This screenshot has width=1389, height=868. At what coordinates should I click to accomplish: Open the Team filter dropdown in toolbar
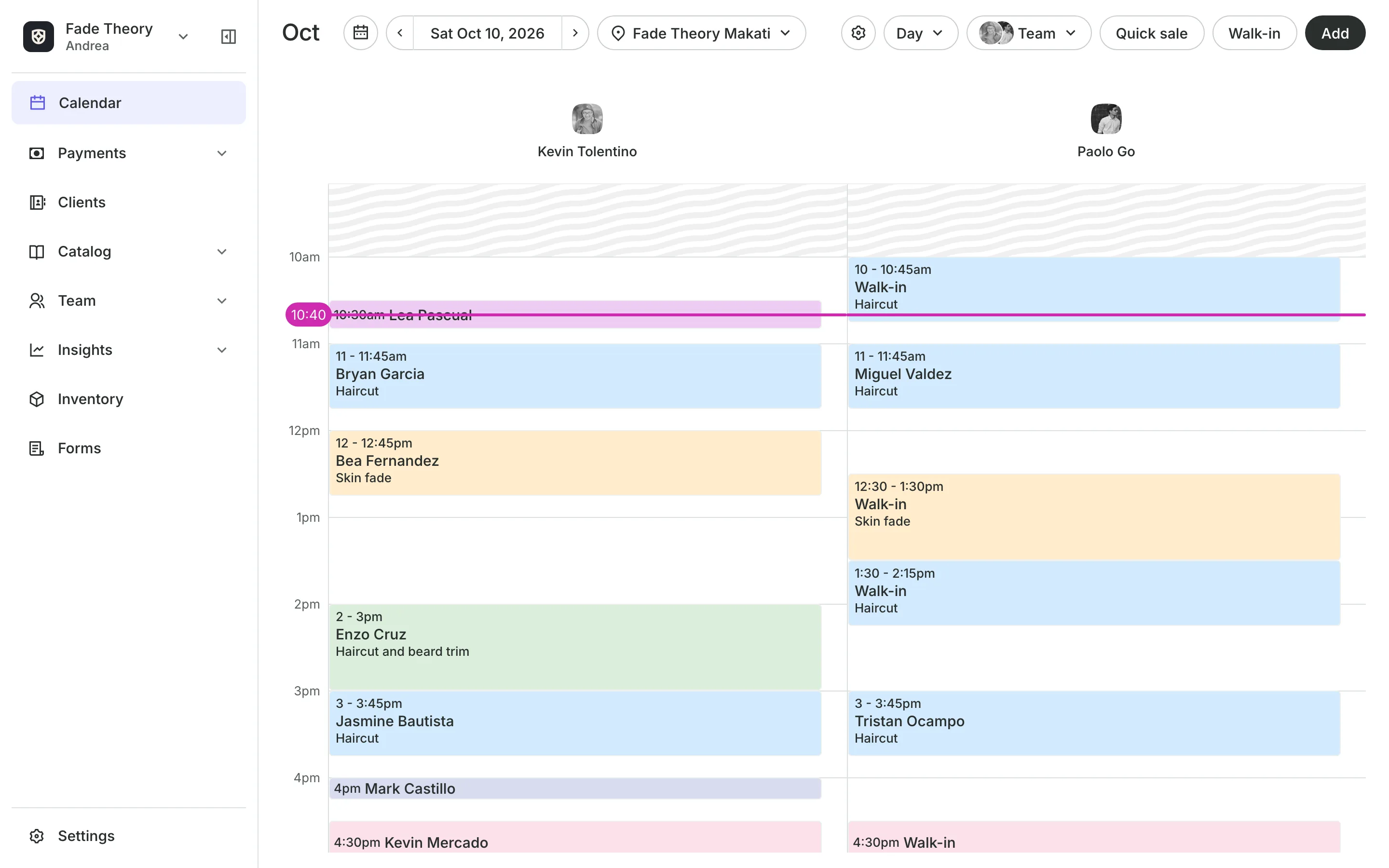point(1029,33)
